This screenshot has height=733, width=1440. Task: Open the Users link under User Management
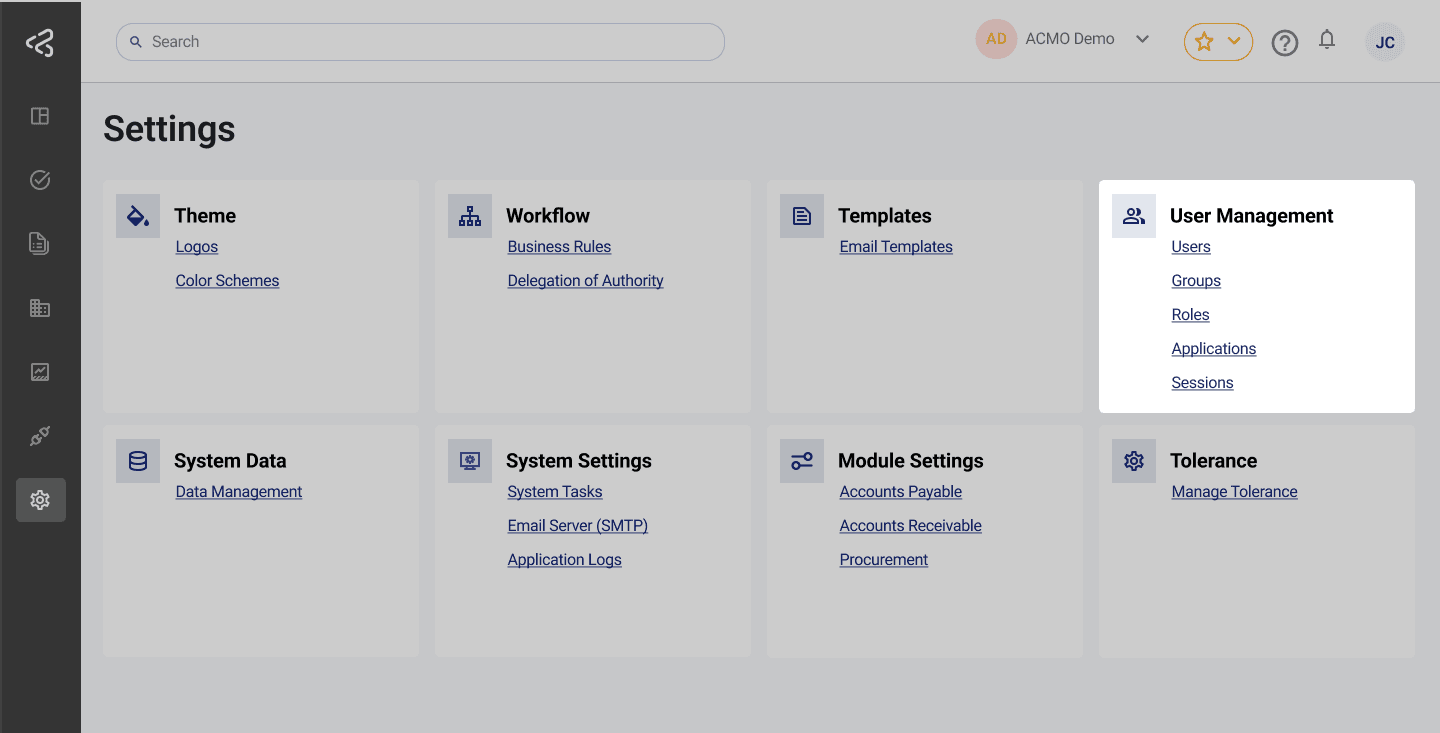click(1191, 246)
